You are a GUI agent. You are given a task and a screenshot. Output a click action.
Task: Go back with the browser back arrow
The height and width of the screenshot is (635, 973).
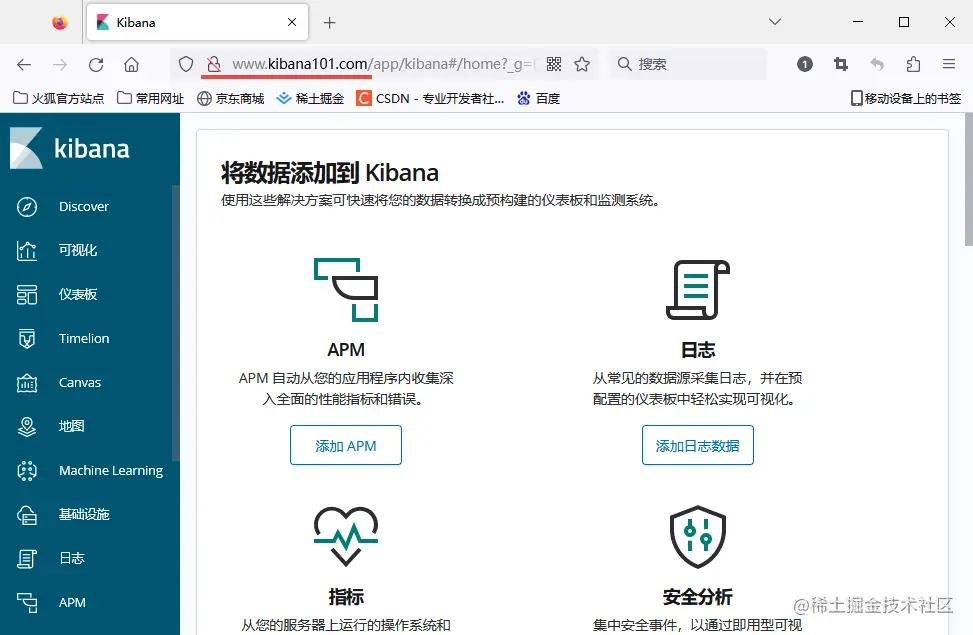pos(24,64)
